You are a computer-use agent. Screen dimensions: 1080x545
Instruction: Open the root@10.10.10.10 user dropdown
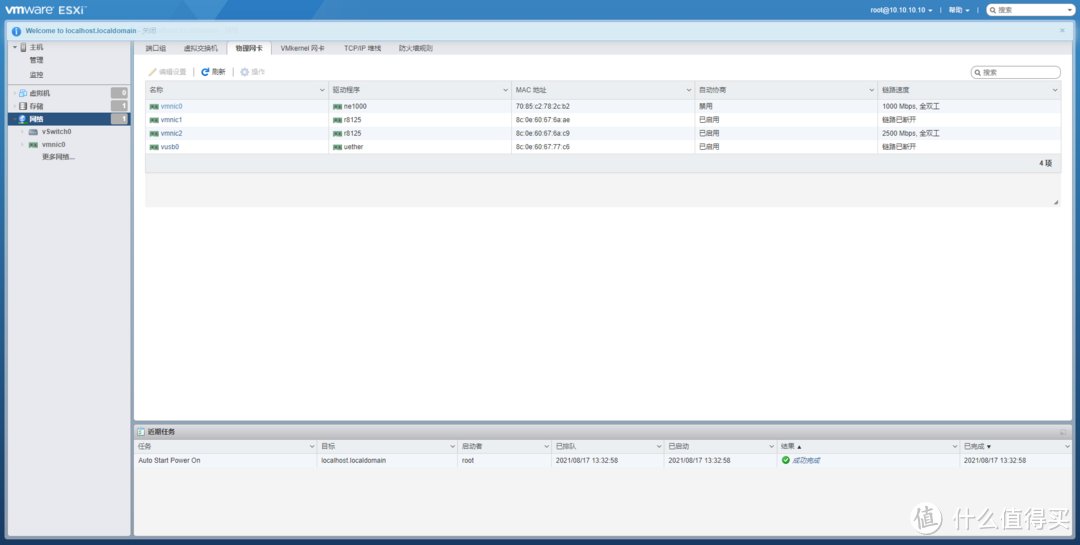click(901, 10)
